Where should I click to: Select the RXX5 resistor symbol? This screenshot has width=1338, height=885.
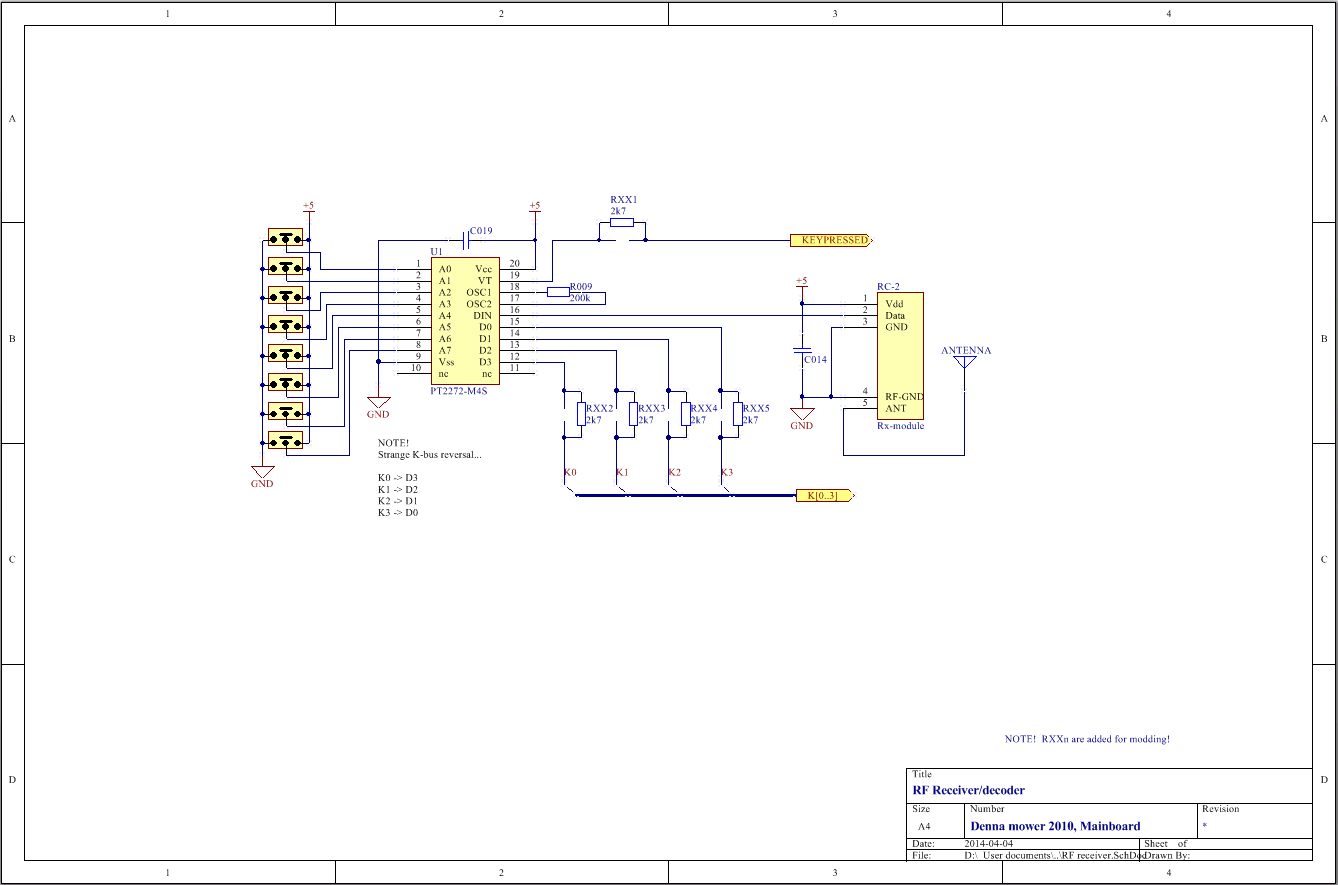coord(737,414)
